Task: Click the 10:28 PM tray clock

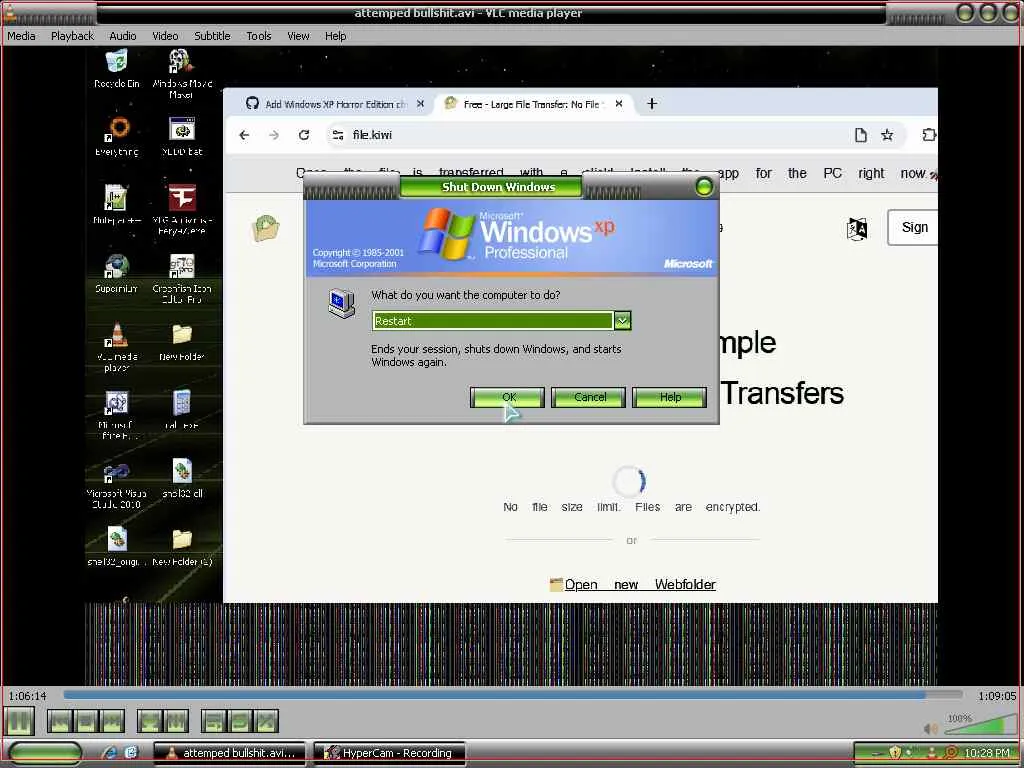Action: pyautogui.click(x=987, y=753)
